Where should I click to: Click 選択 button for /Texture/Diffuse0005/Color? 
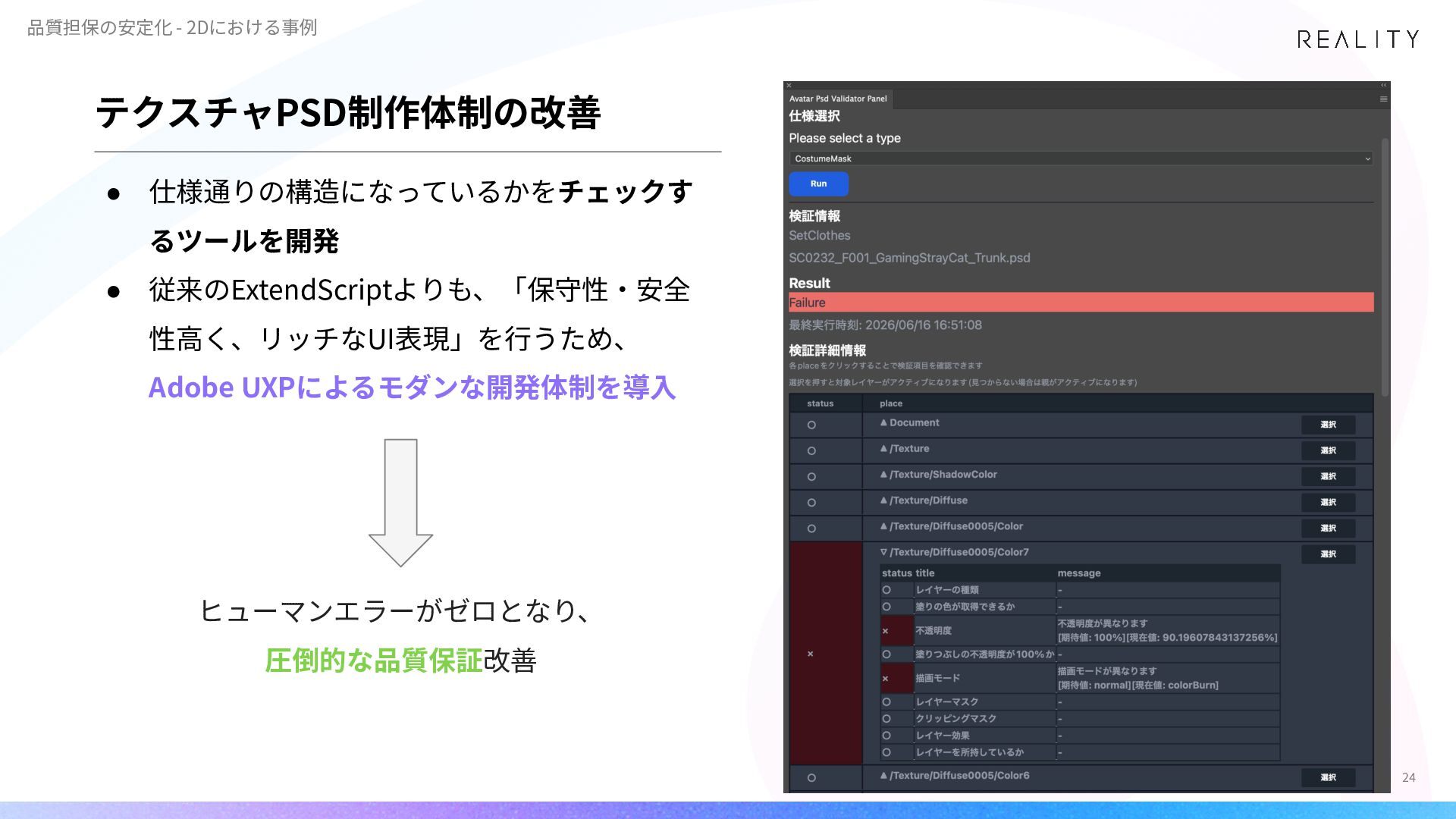[1328, 528]
